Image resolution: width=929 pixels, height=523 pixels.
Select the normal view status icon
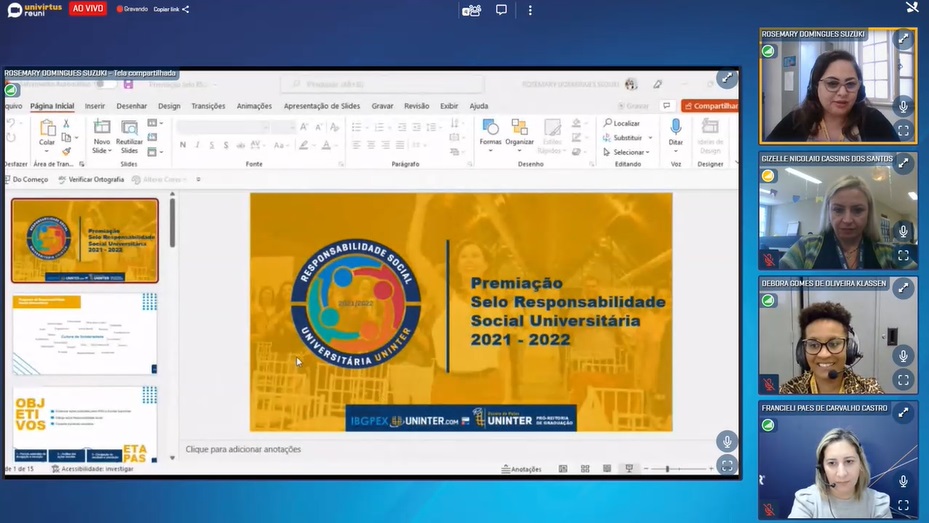[563, 469]
